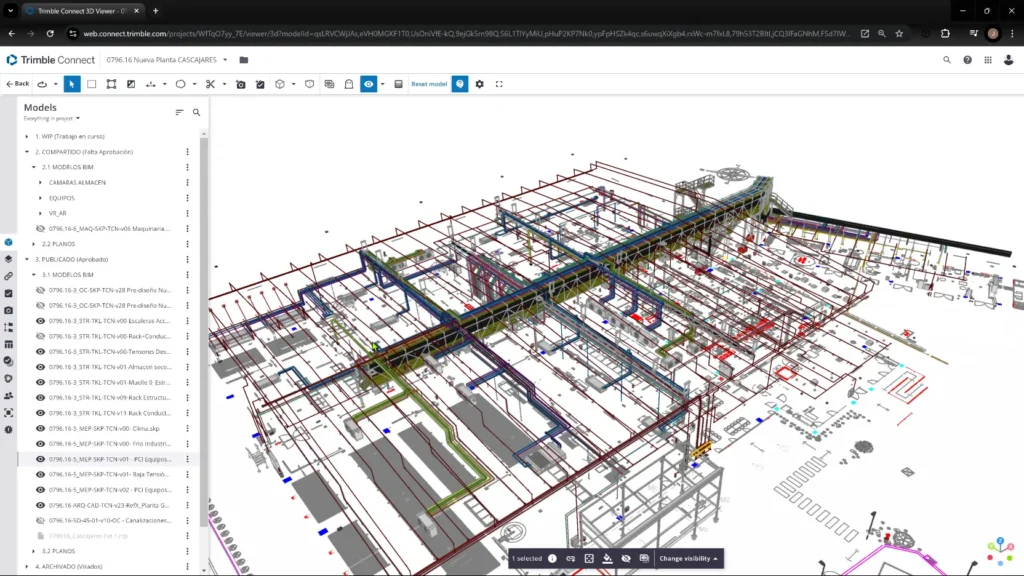This screenshot has width=1024, height=576.
Task: Expand the EQUIPOS folder
Action: 40,198
